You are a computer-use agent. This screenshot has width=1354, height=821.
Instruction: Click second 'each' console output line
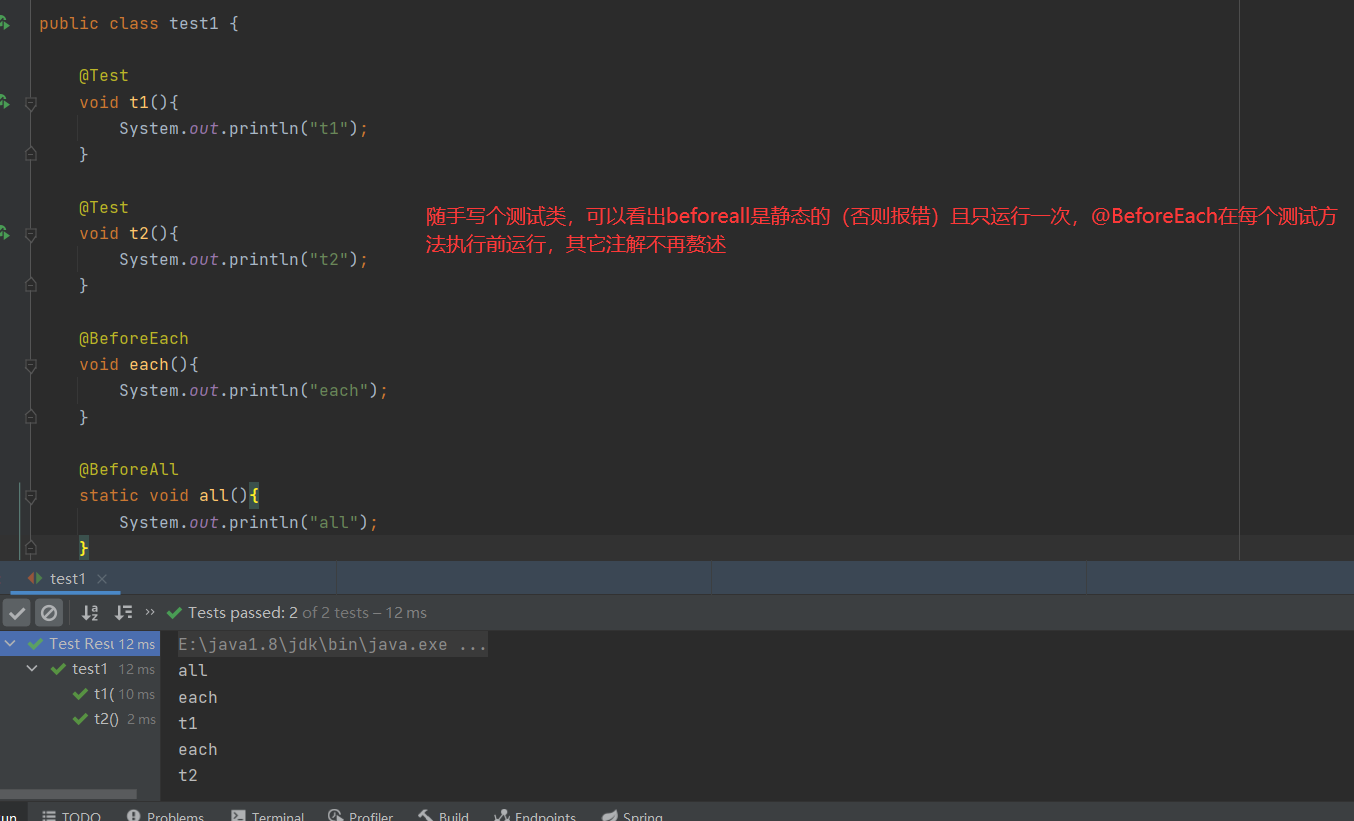pos(198,749)
